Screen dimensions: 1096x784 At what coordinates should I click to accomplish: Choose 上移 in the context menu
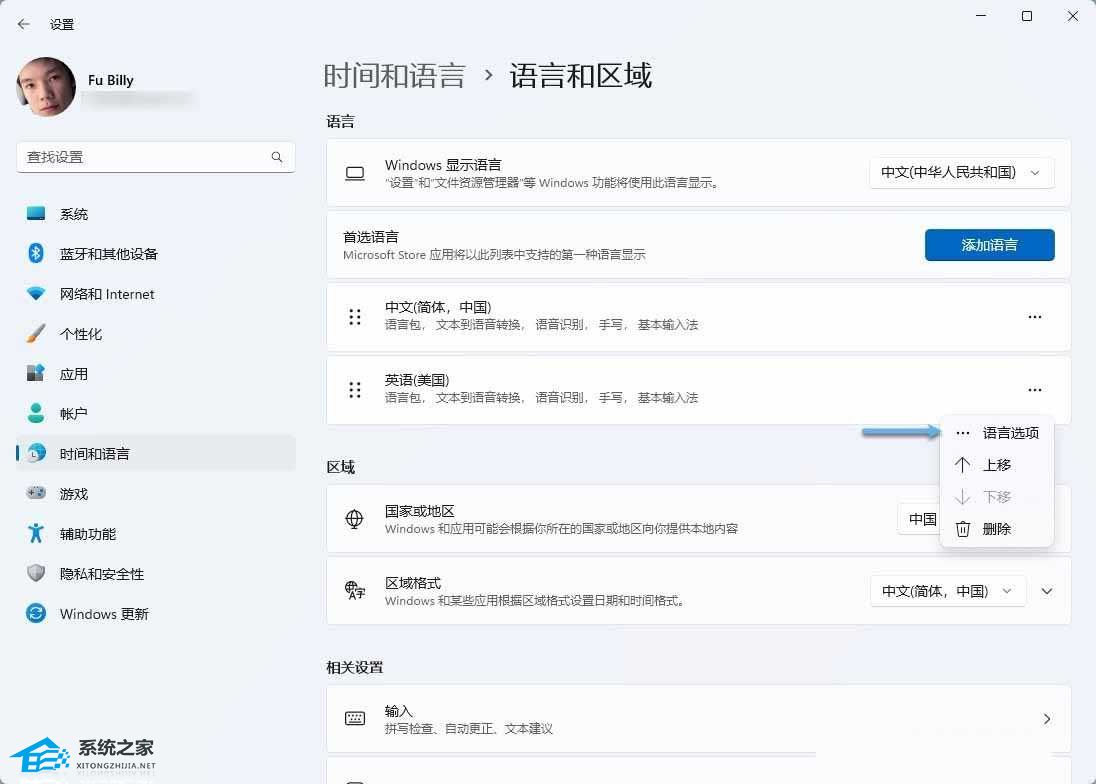coord(997,465)
